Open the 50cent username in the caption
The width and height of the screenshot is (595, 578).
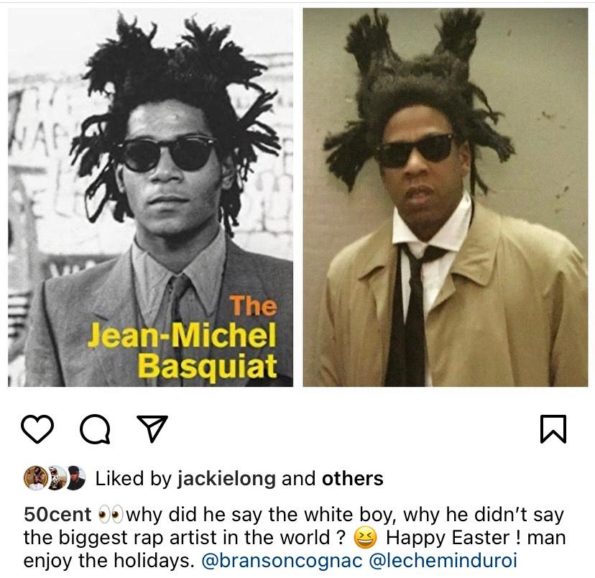coord(58,515)
